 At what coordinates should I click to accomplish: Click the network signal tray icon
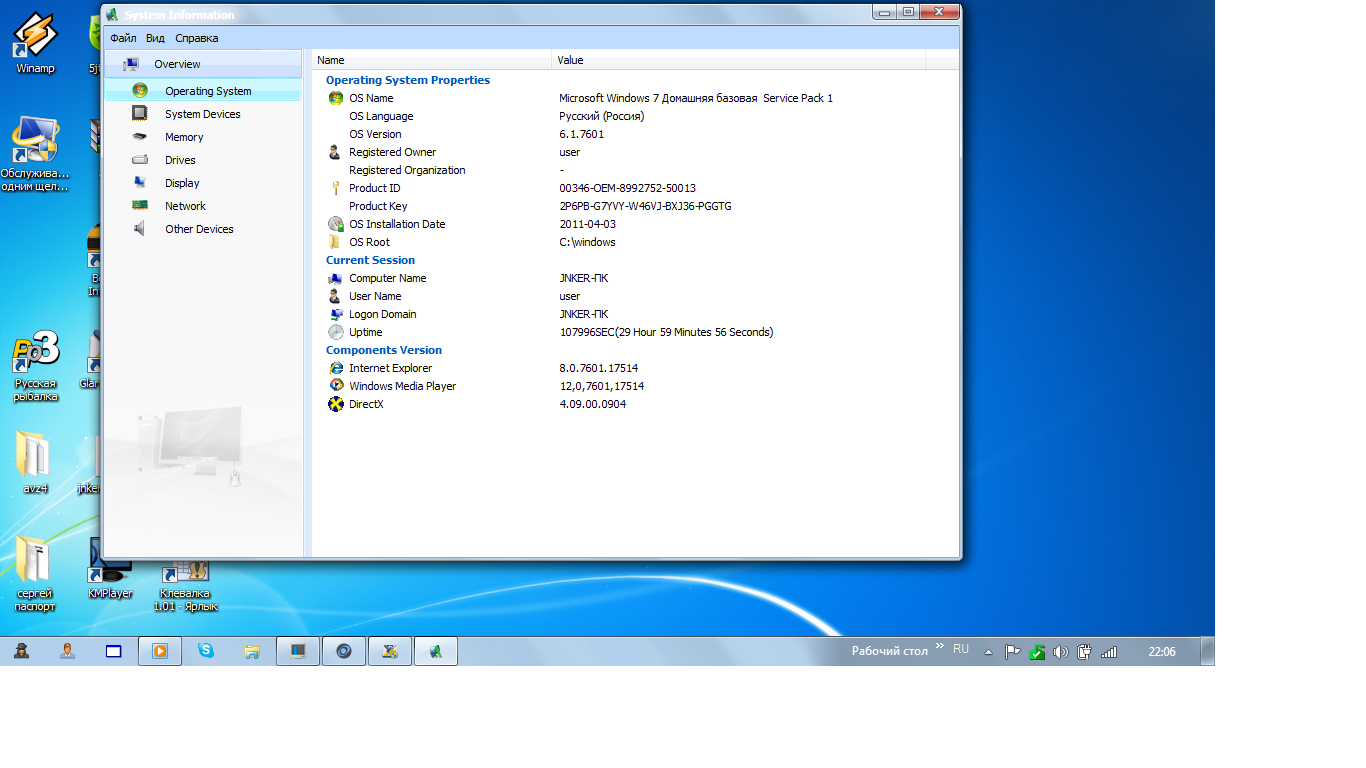tap(1108, 652)
